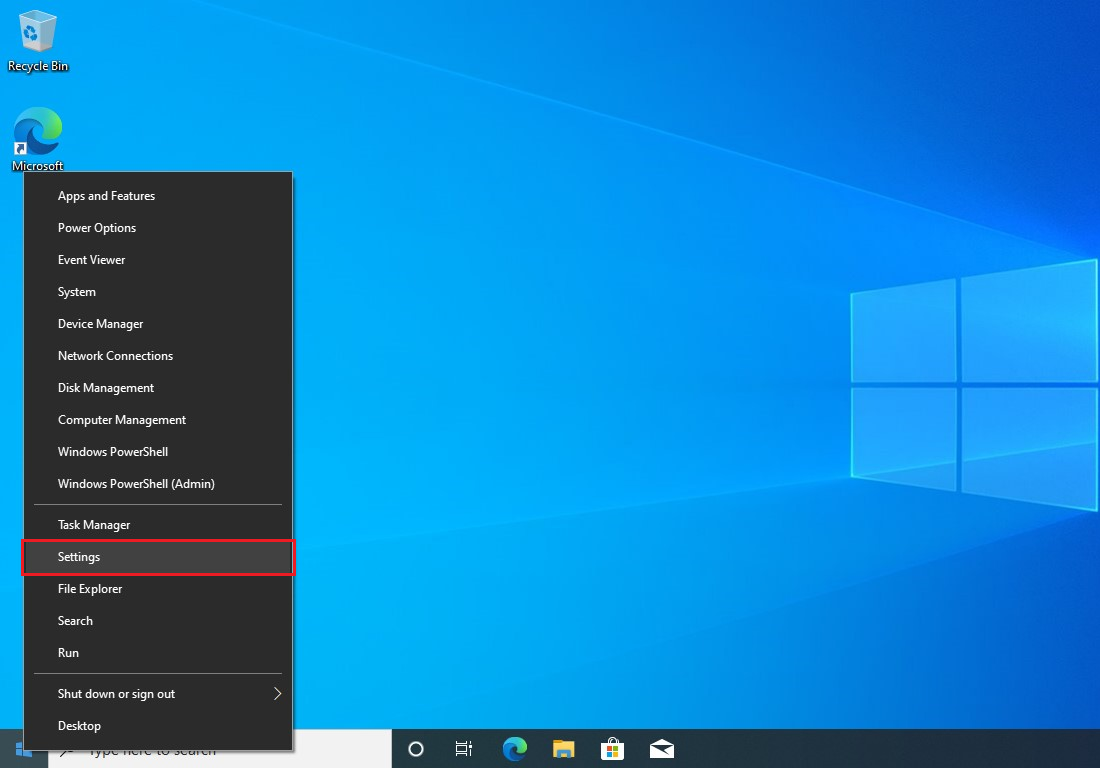Click the Settings menu entry

(158, 557)
